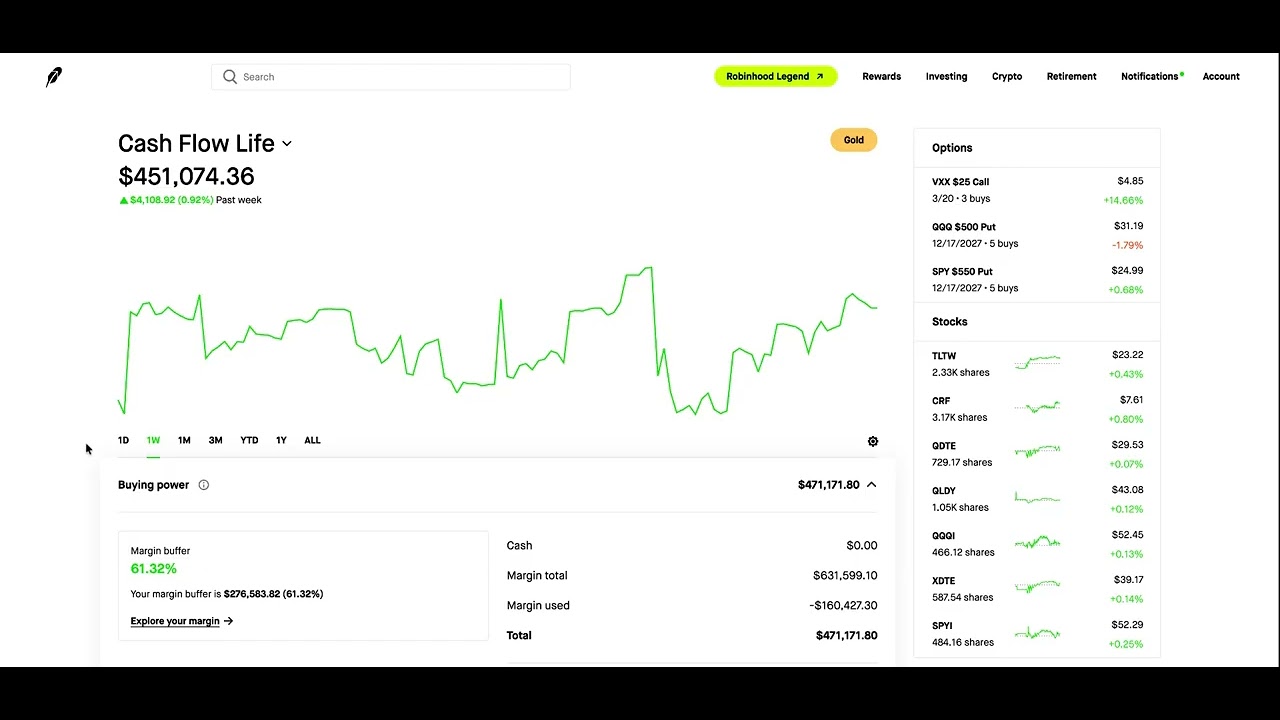Open the QLDY stock row
The width and height of the screenshot is (1280, 720).
(1037, 499)
